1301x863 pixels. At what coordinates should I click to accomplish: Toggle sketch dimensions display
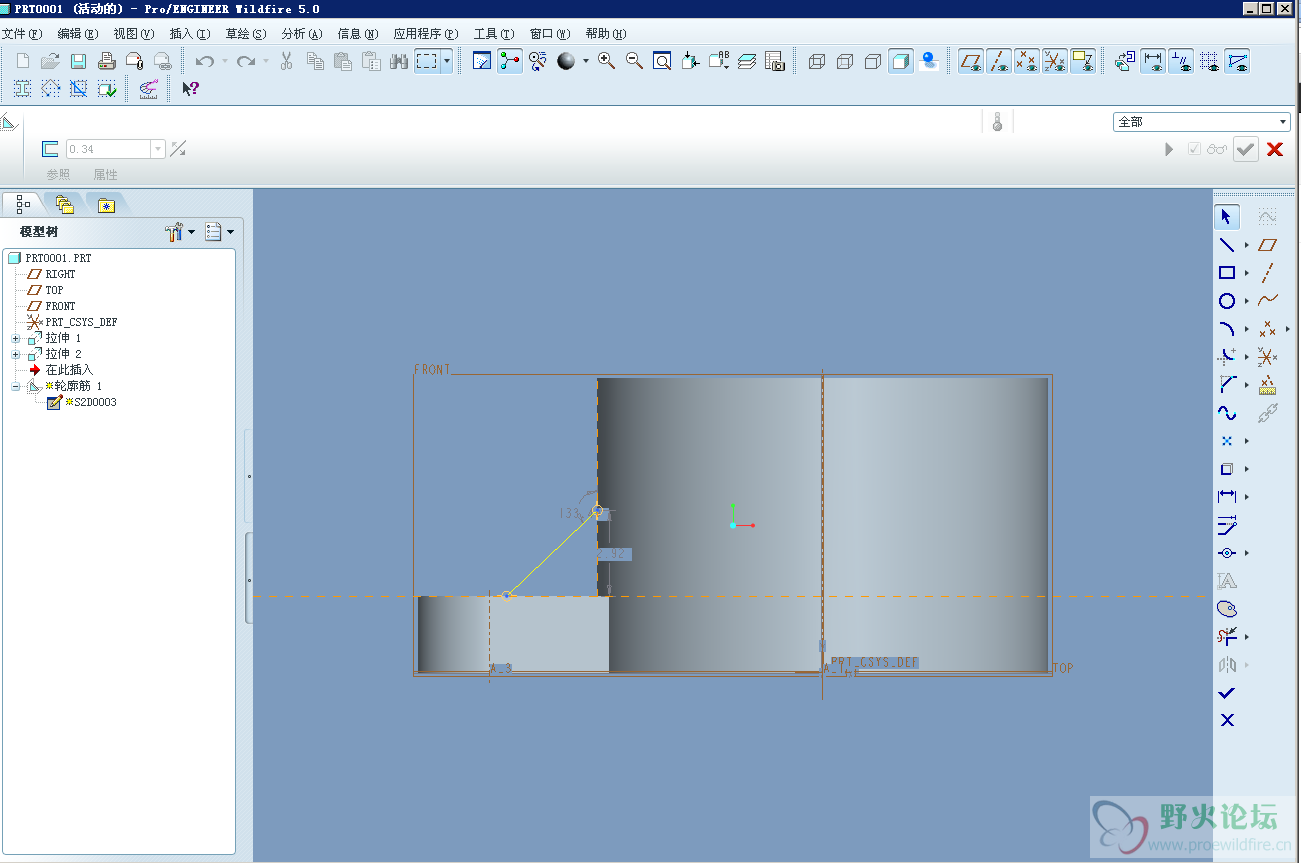point(1154,62)
